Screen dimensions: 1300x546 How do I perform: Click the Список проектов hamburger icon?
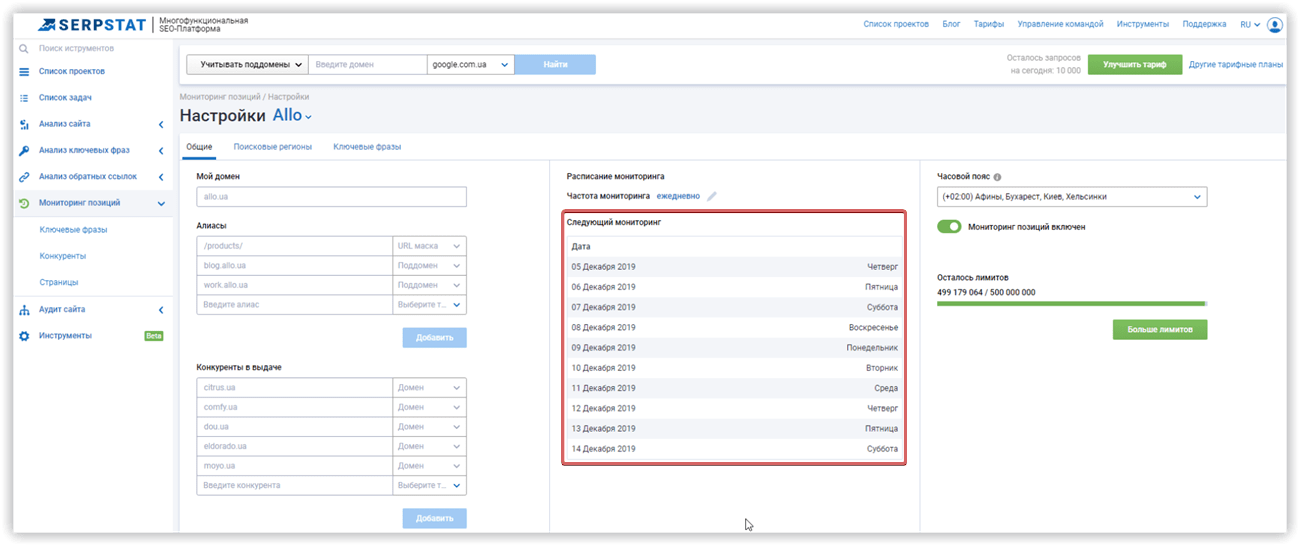pyautogui.click(x=24, y=71)
